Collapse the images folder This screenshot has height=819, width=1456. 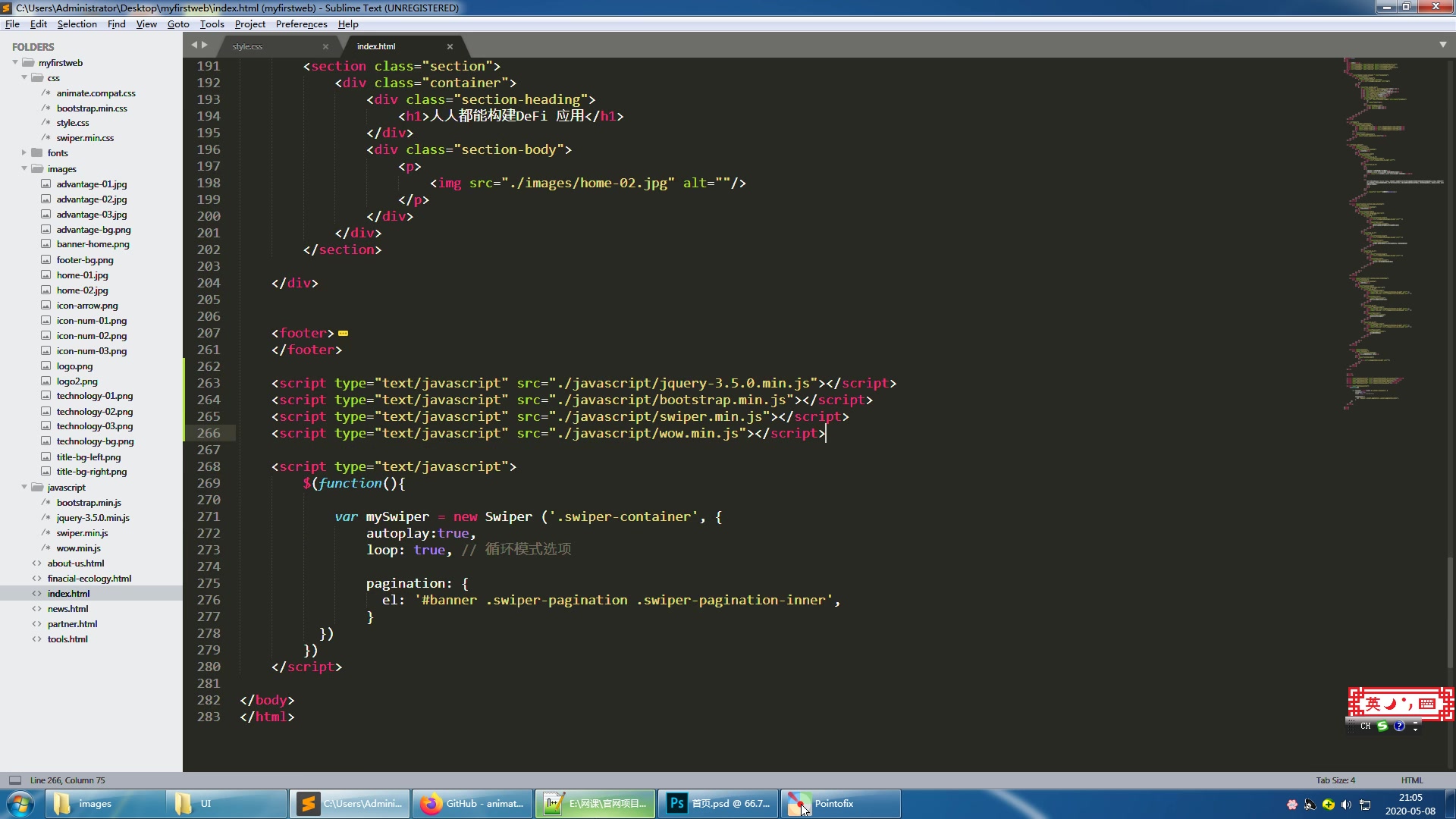click(x=24, y=168)
